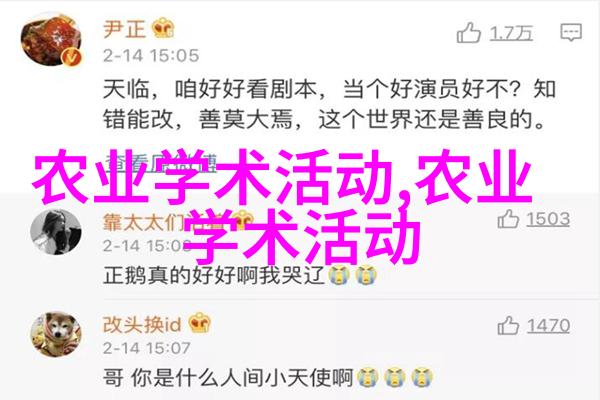Screen dimensions: 600x400
Task: Go to the 改头换id user profile name
Action: tap(142, 324)
